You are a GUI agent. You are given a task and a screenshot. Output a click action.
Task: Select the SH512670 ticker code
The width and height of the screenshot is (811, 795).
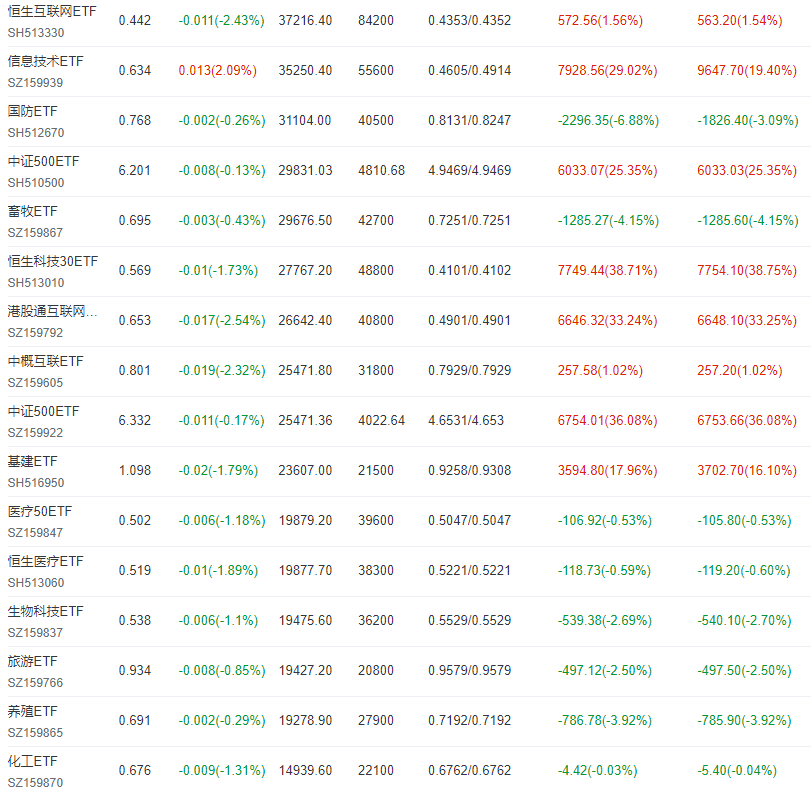(x=36, y=133)
